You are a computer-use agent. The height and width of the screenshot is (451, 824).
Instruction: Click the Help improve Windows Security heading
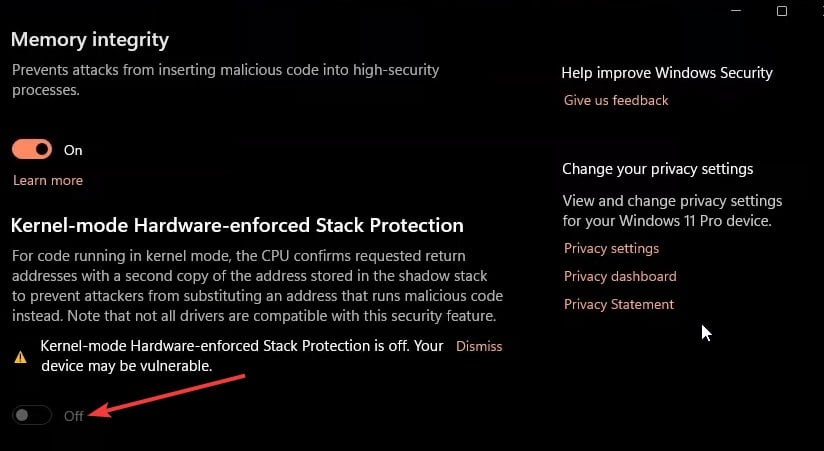point(667,73)
